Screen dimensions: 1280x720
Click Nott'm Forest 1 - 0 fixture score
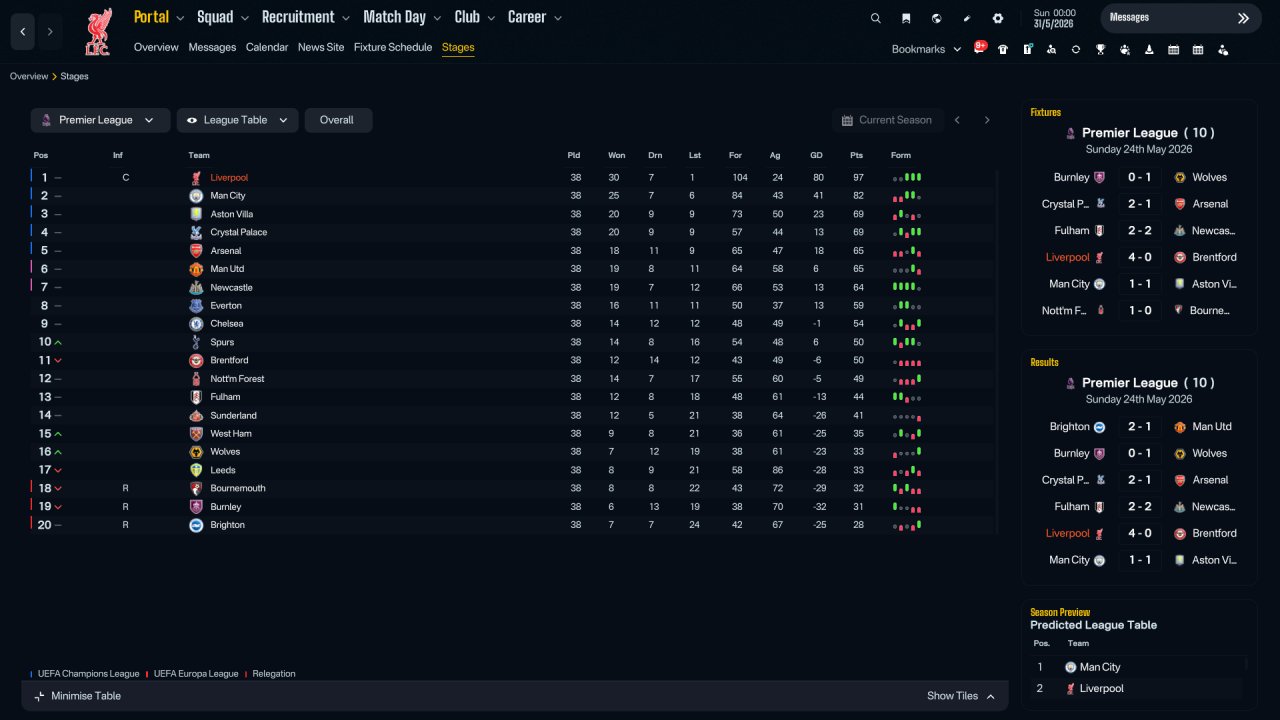(x=1139, y=311)
